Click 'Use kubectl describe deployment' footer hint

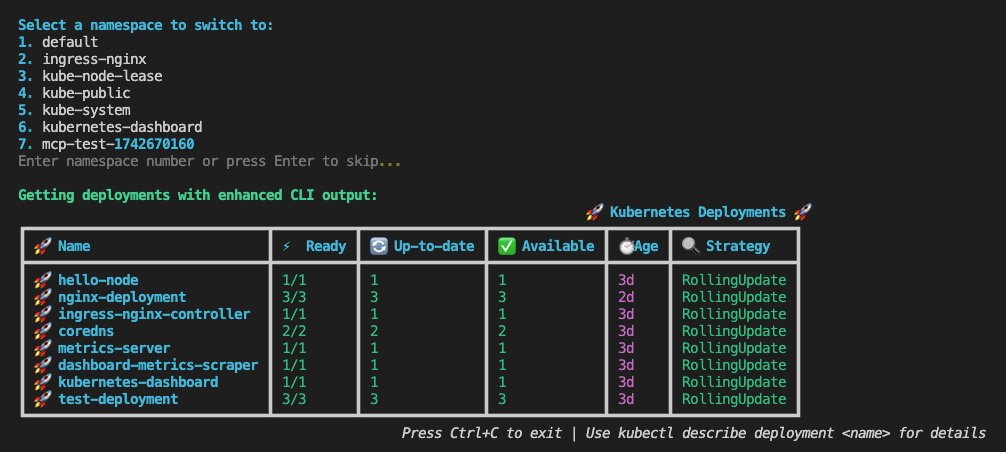785,433
